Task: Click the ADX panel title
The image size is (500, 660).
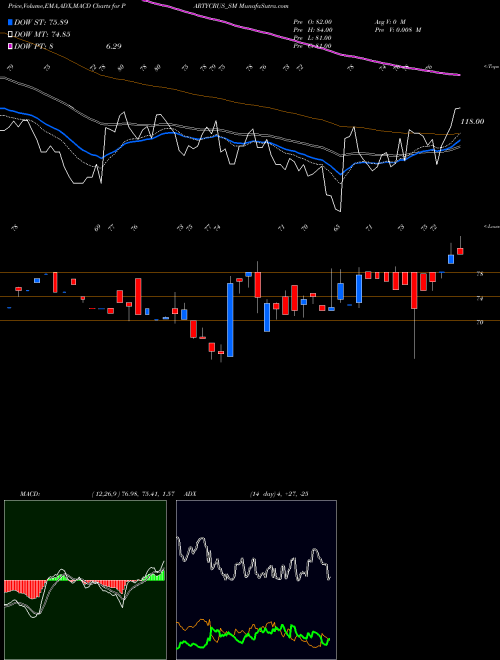Action: pyautogui.click(x=190, y=493)
